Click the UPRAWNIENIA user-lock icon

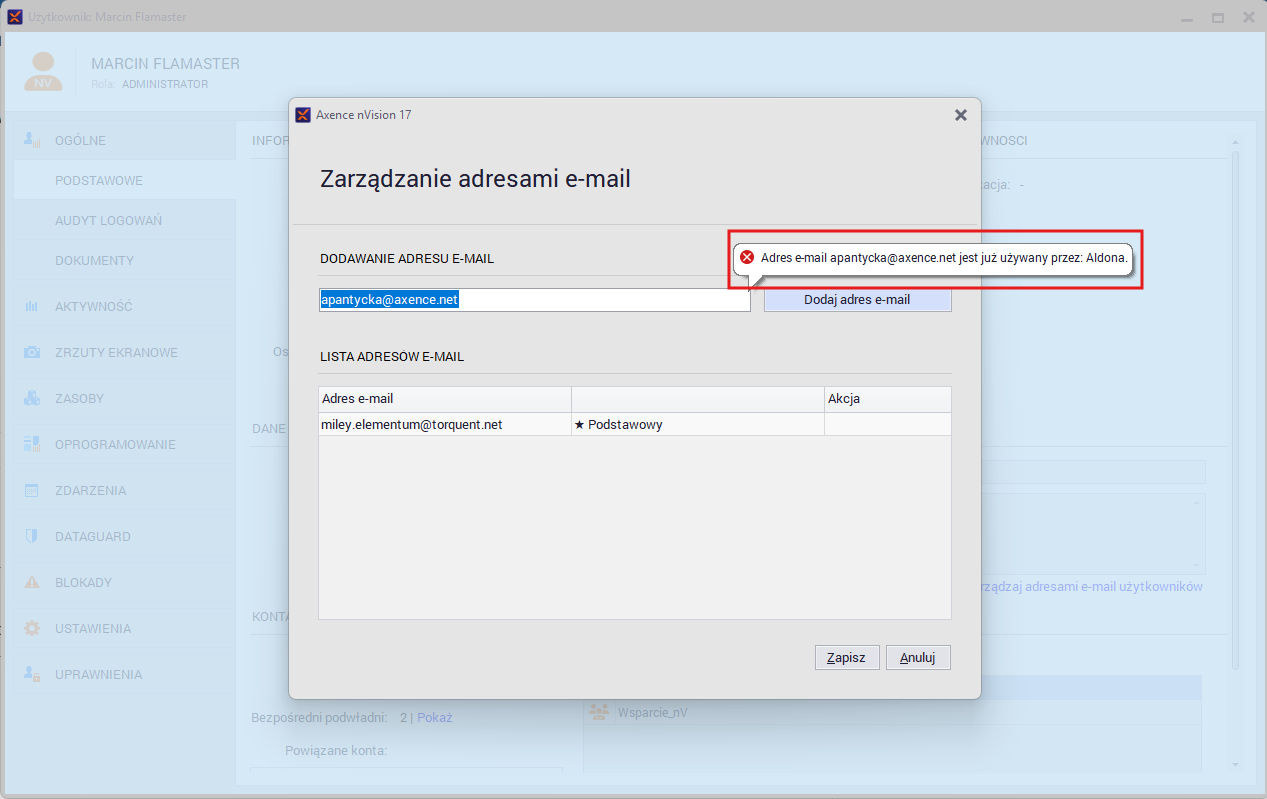point(32,674)
